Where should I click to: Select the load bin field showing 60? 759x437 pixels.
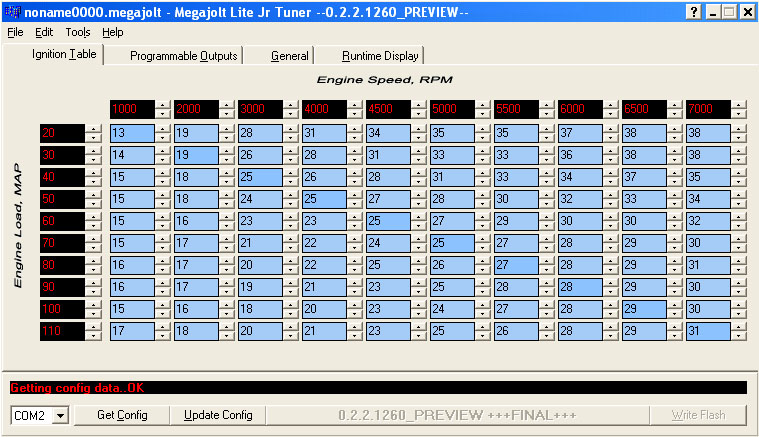click(62, 221)
